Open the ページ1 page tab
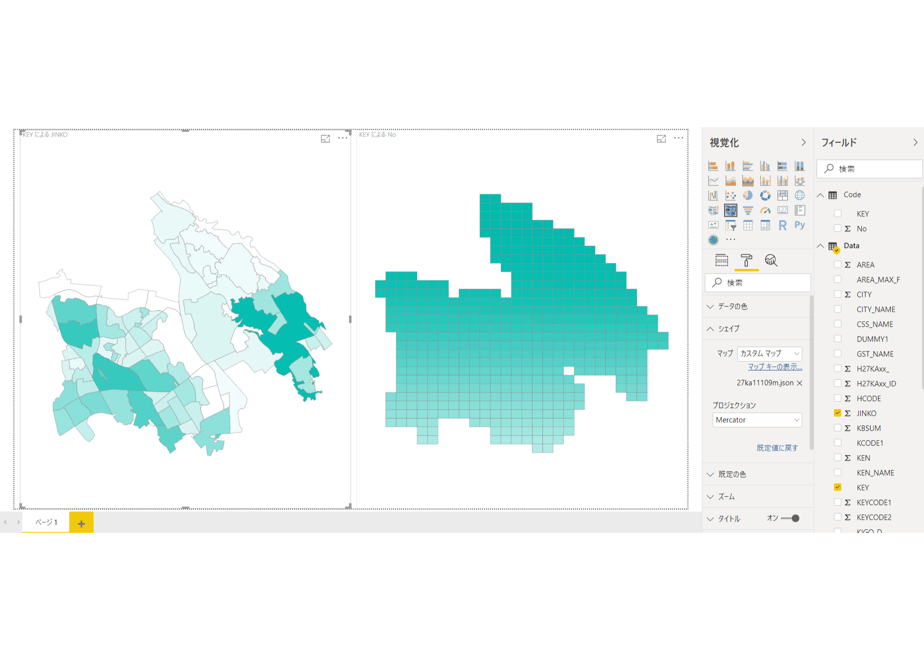The height and width of the screenshot is (660, 924). click(x=46, y=522)
